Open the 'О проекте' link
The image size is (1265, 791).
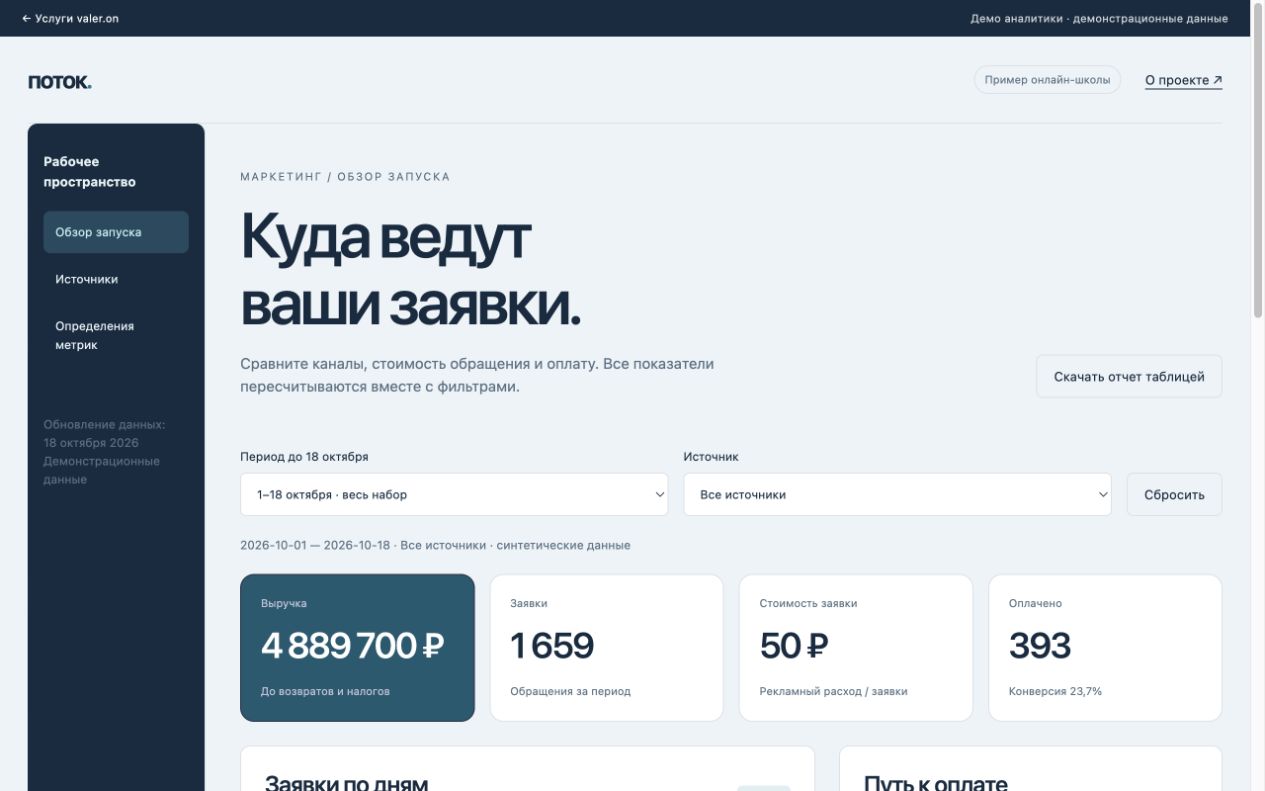[x=1183, y=80]
